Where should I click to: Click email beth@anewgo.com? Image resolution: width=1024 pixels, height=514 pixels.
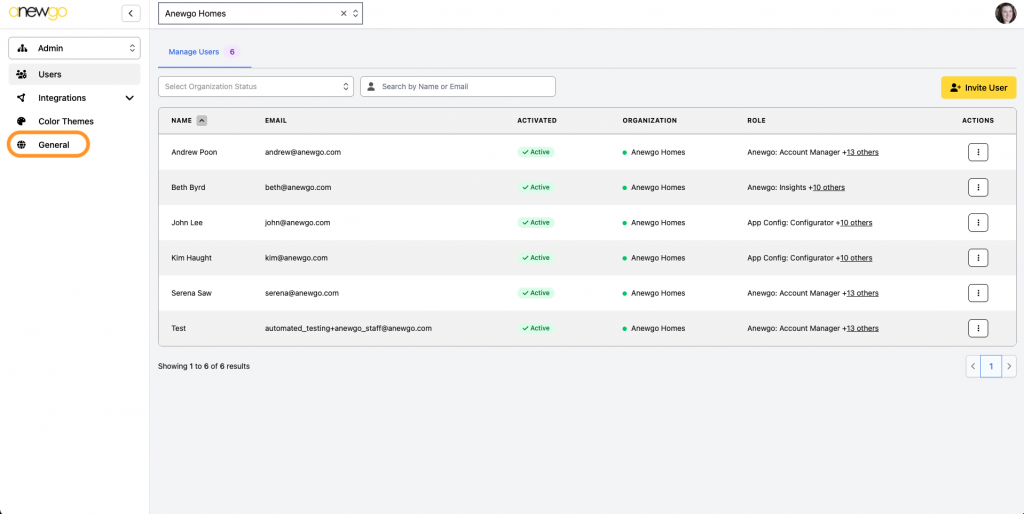tap(298, 187)
